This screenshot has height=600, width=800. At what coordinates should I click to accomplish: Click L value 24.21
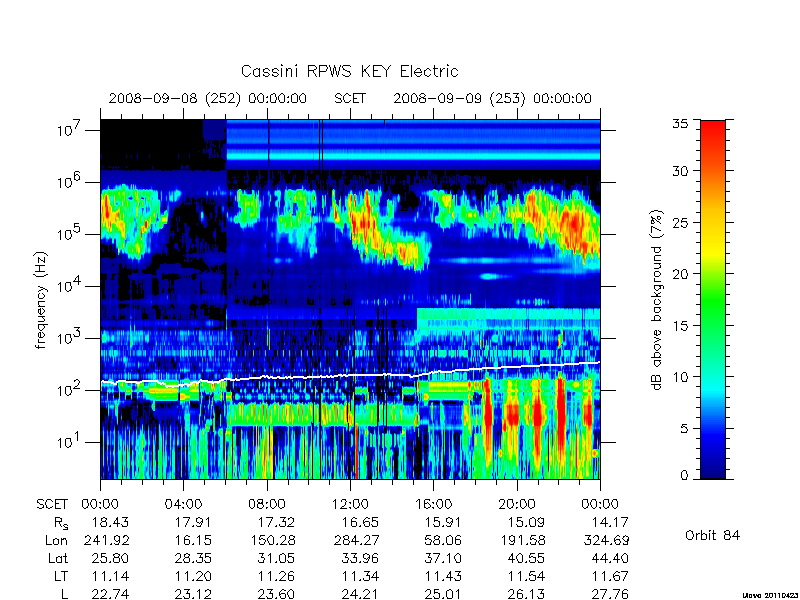(360, 594)
